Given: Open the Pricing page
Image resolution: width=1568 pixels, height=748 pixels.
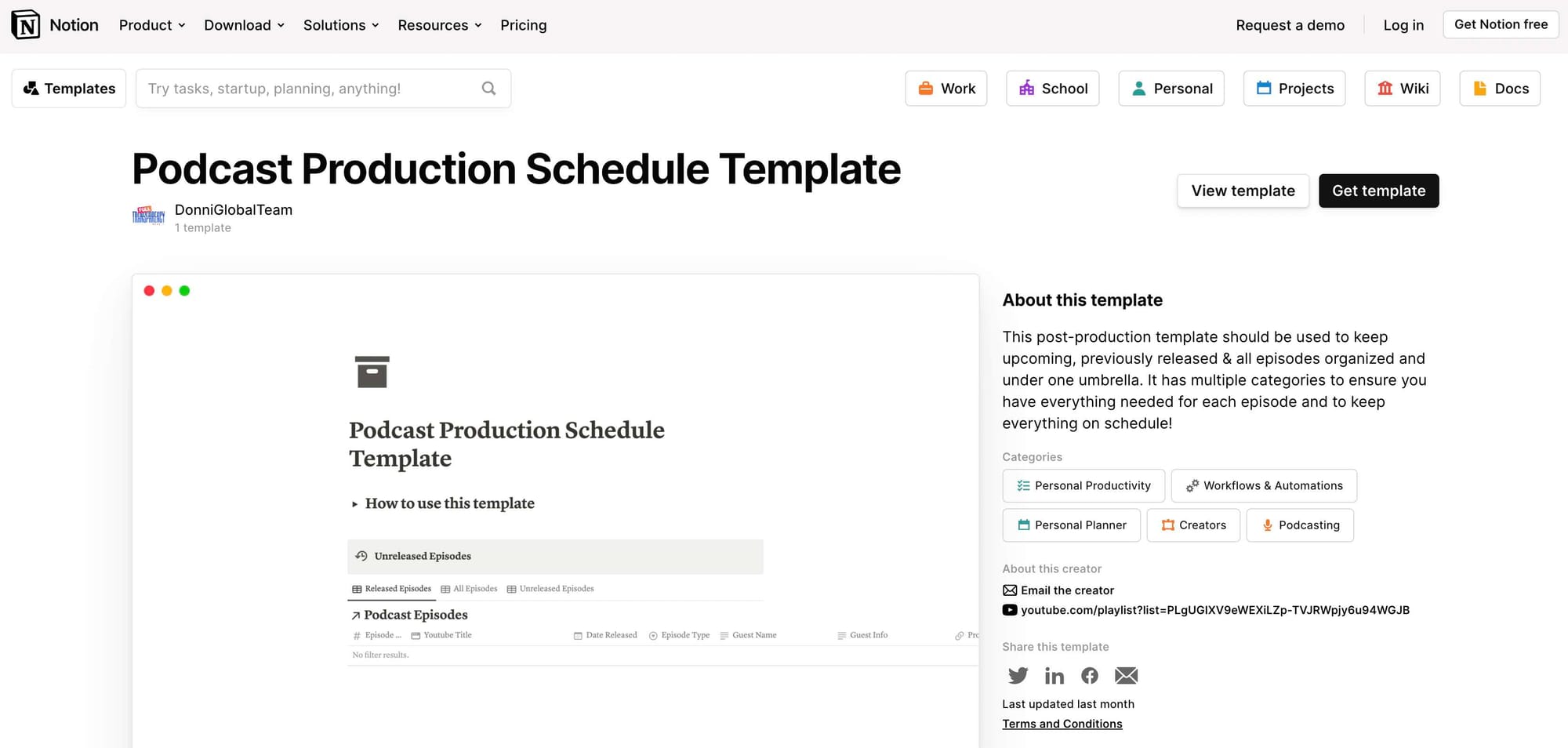Looking at the screenshot, I should point(523,24).
